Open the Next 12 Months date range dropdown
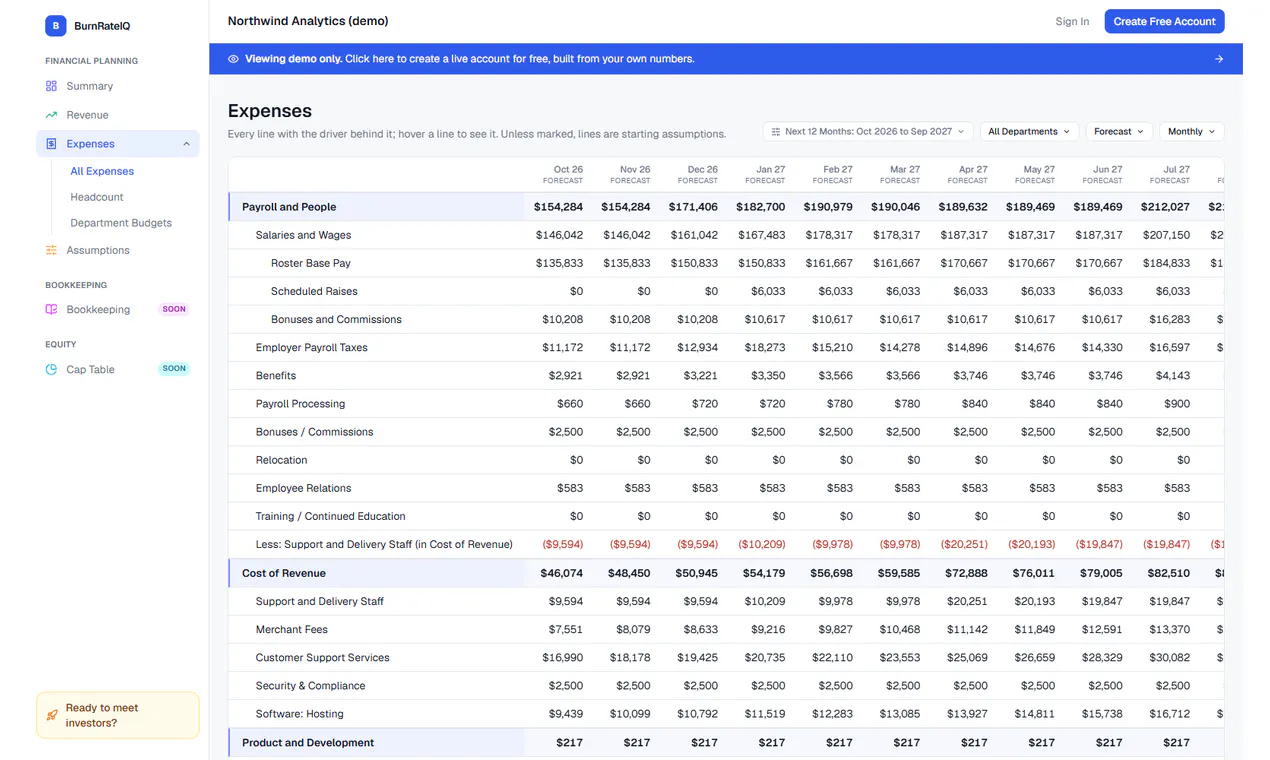Screen dimensions: 1270x760 (x=868, y=131)
